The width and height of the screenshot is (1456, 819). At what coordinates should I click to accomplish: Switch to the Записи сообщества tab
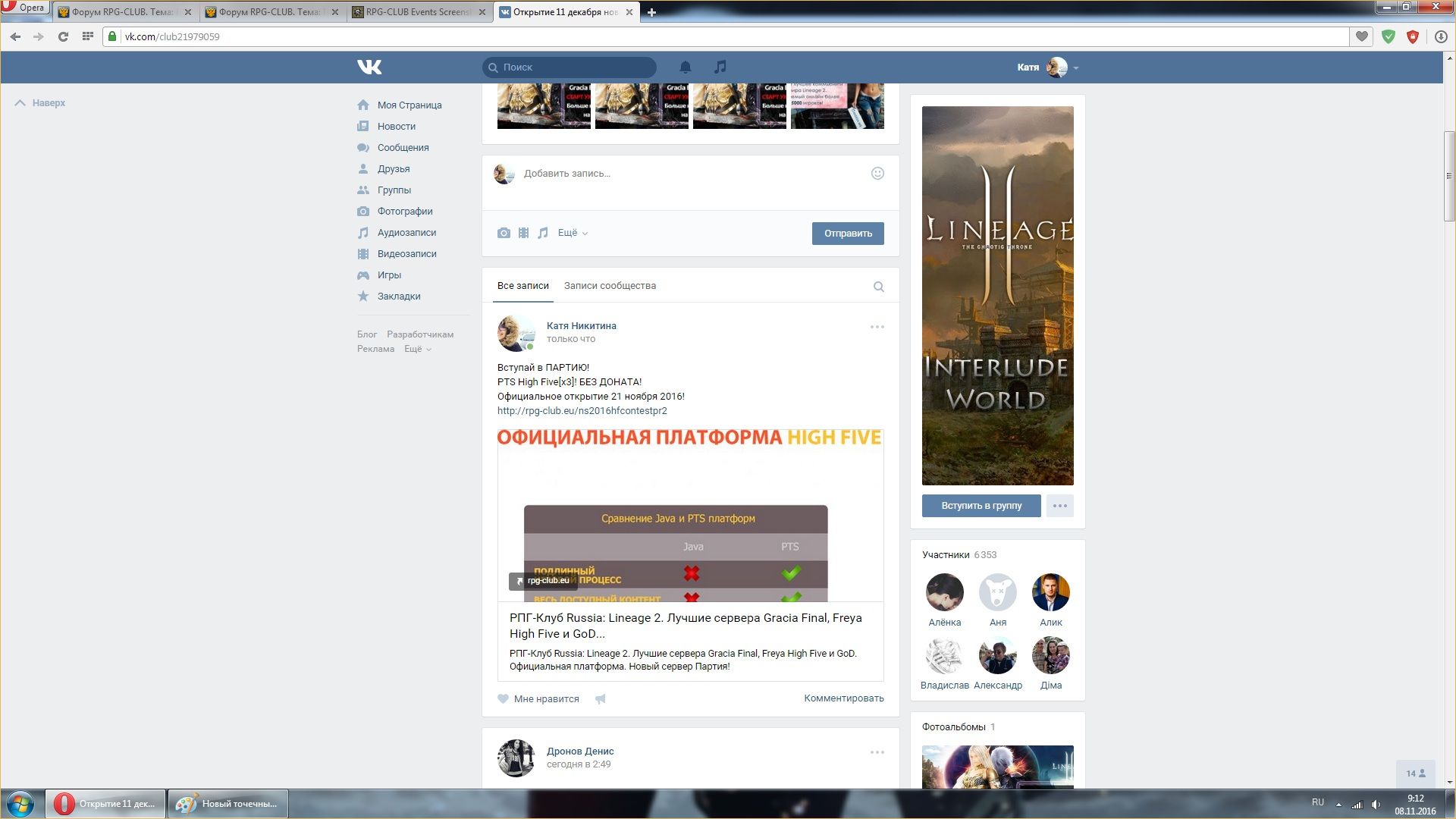(x=610, y=286)
